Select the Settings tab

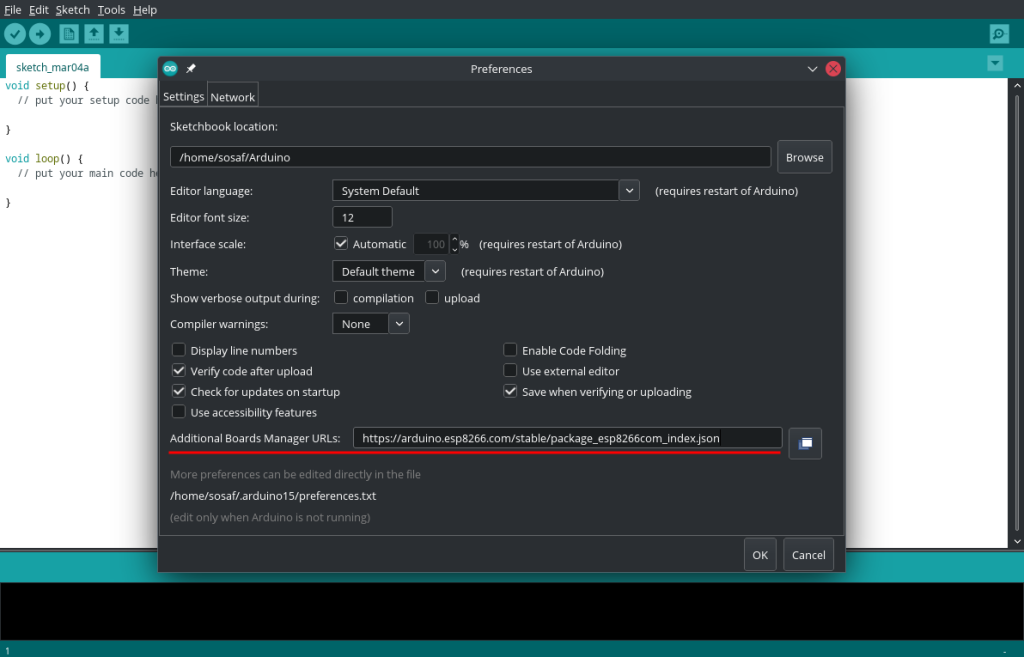click(x=184, y=96)
